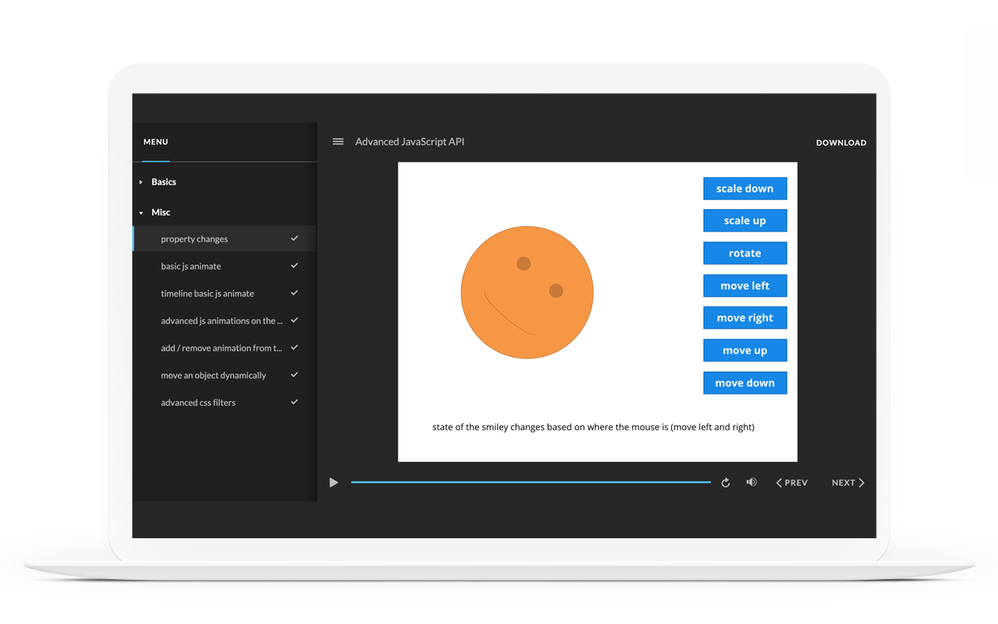Click the DOWNLOAD link
The height and width of the screenshot is (624, 998).
point(841,143)
